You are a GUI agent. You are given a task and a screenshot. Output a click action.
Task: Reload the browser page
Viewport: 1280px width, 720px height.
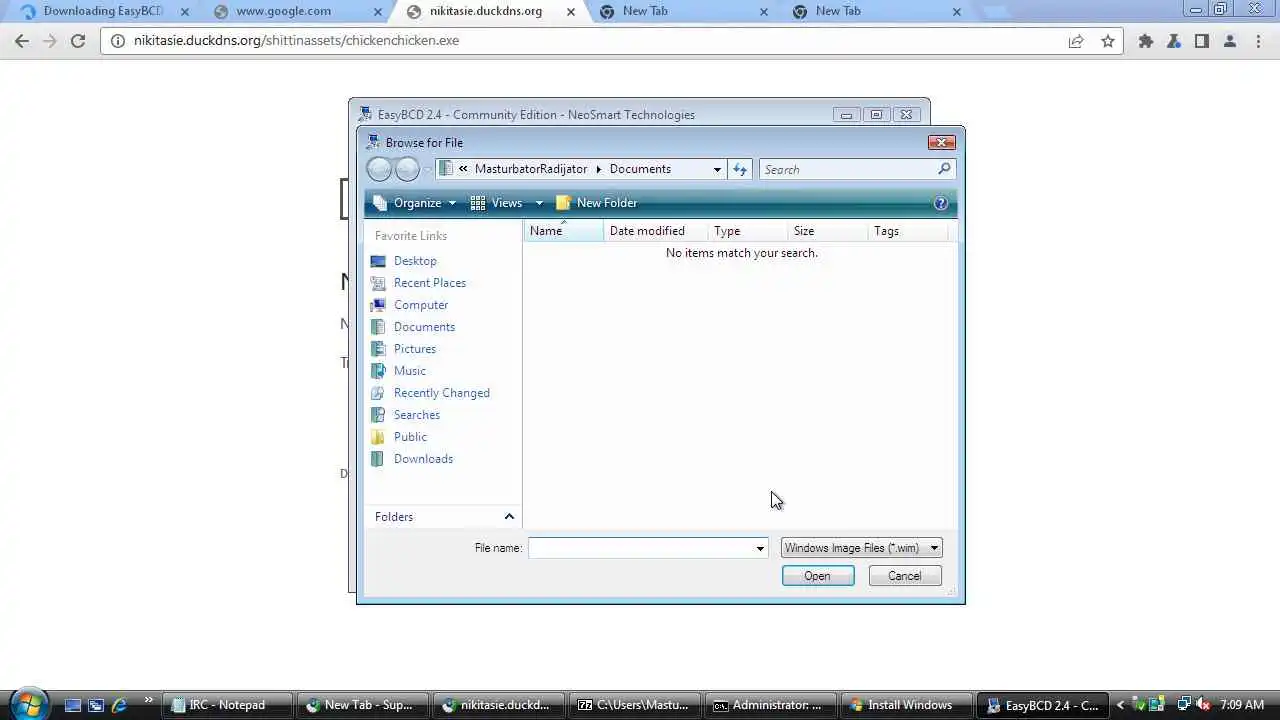pos(78,41)
